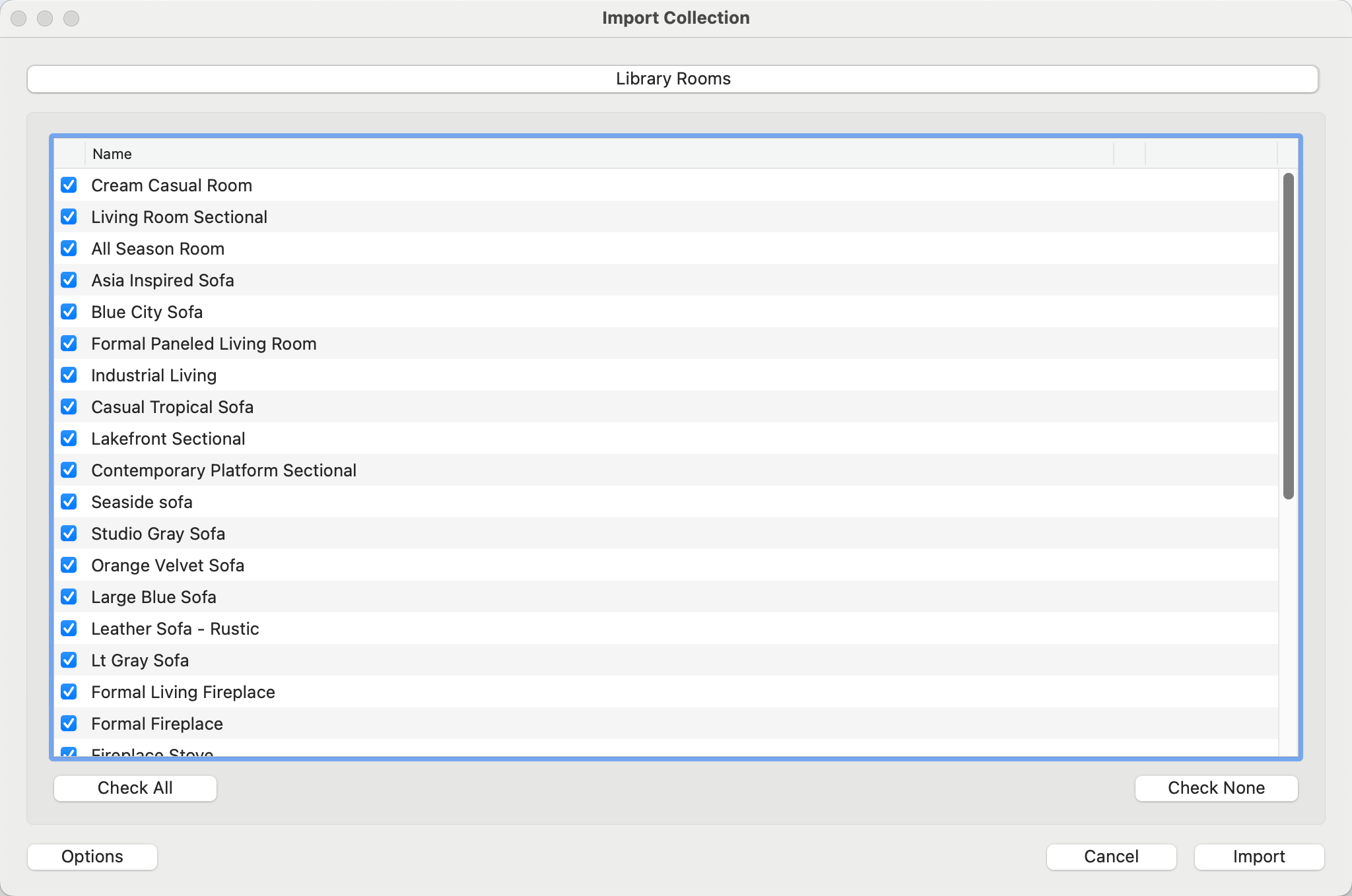Open the Library Rooms collection dropdown

[x=672, y=79]
